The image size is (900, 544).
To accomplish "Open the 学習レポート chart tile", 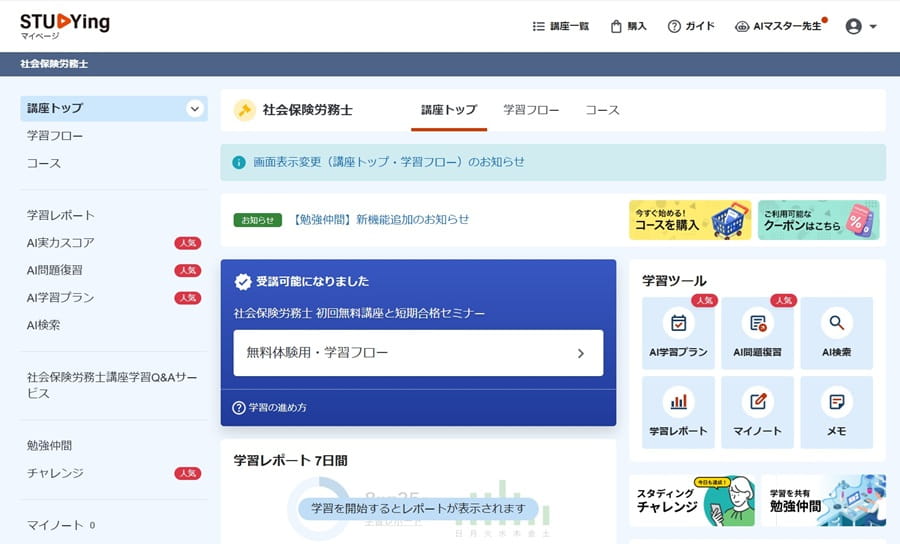I will point(678,411).
